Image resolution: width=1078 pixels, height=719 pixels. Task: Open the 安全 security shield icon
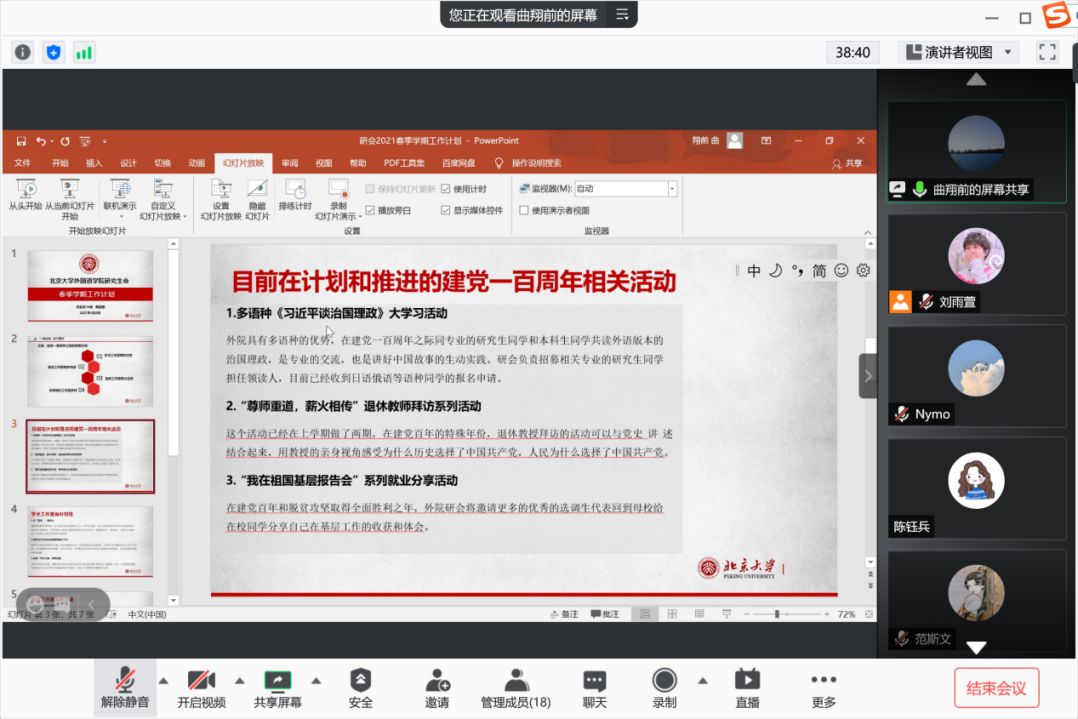point(360,682)
